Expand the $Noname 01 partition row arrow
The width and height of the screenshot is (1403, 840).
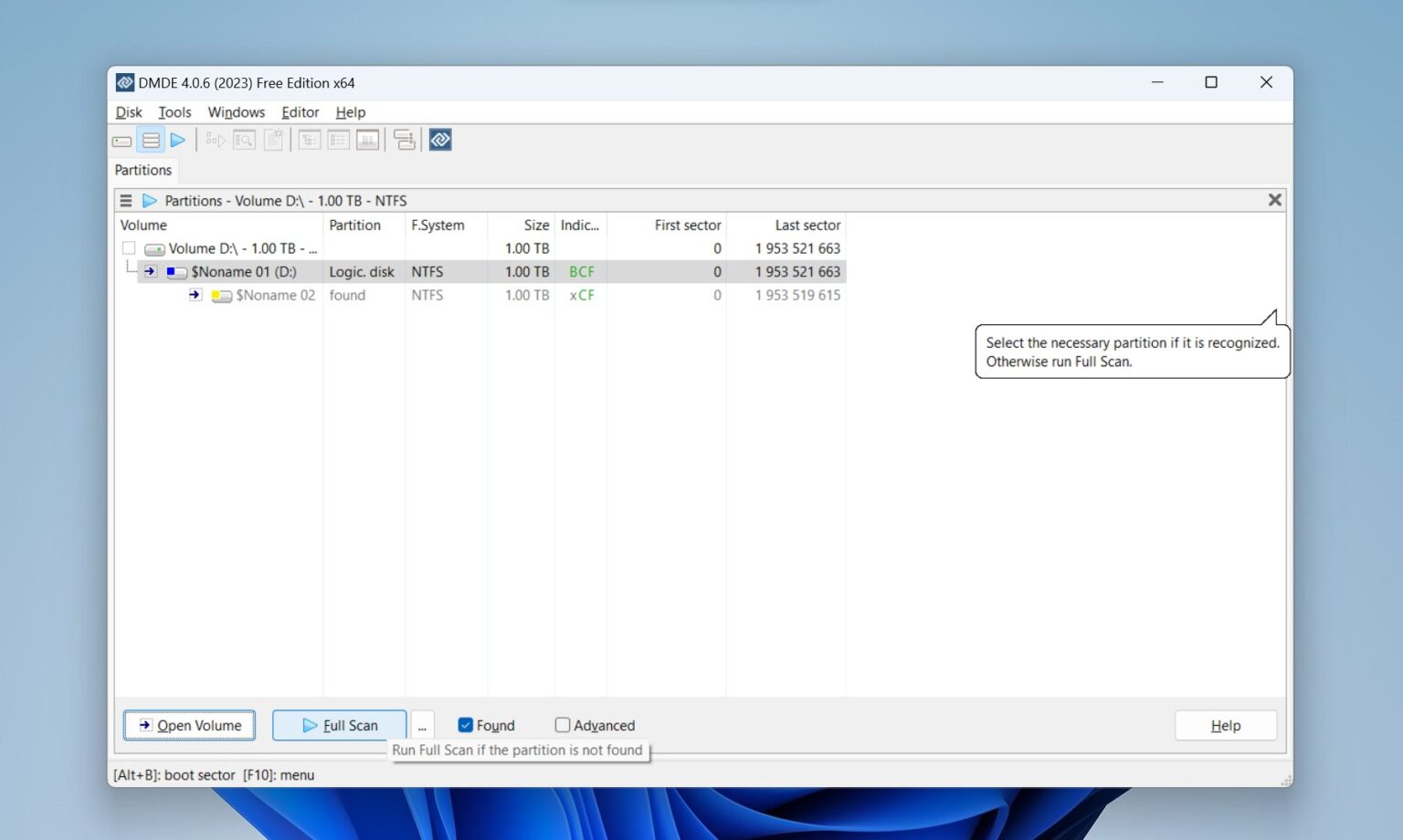click(149, 271)
